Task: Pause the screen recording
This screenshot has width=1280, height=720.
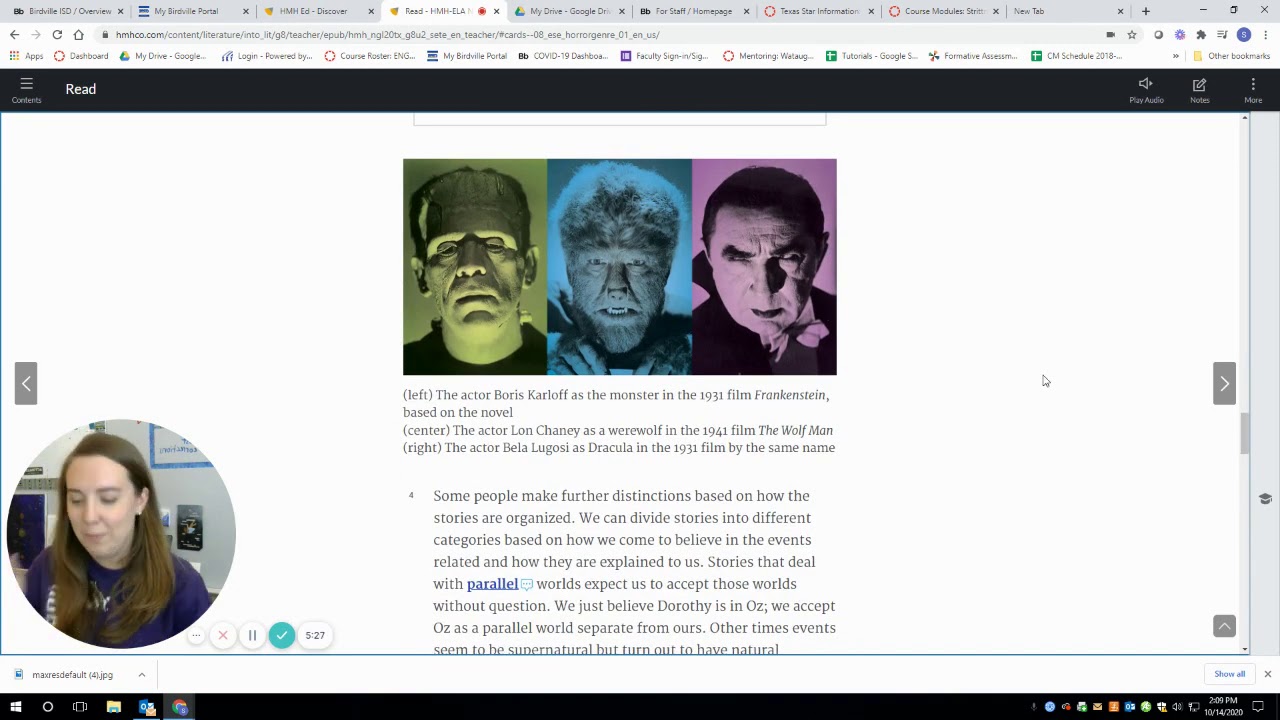Action: tap(252, 635)
